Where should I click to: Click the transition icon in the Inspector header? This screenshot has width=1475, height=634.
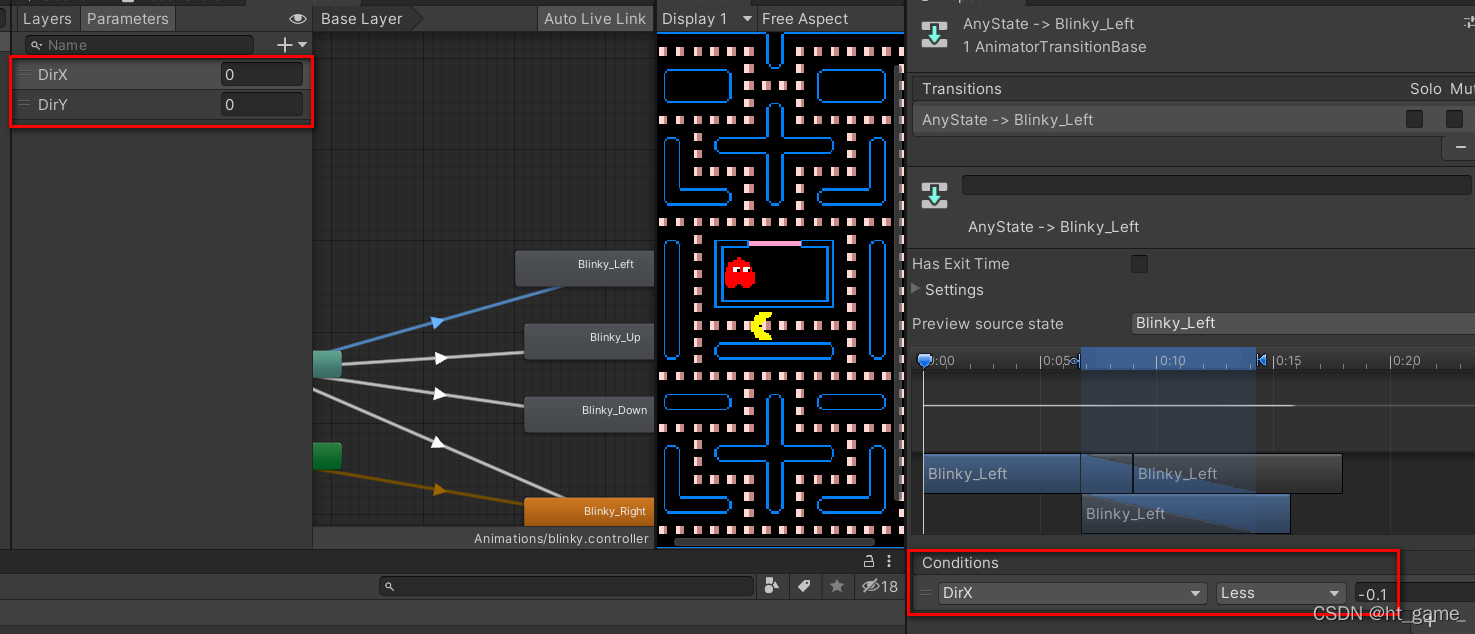(934, 35)
